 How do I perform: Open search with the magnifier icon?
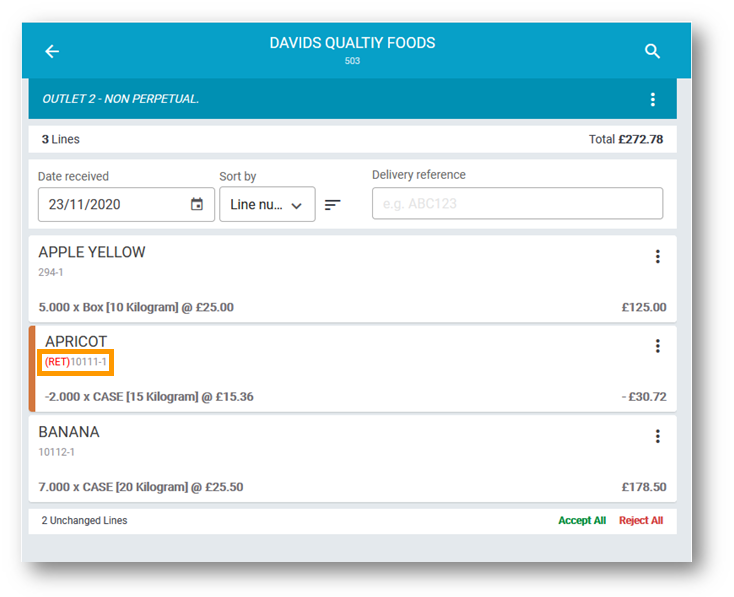coord(652,51)
